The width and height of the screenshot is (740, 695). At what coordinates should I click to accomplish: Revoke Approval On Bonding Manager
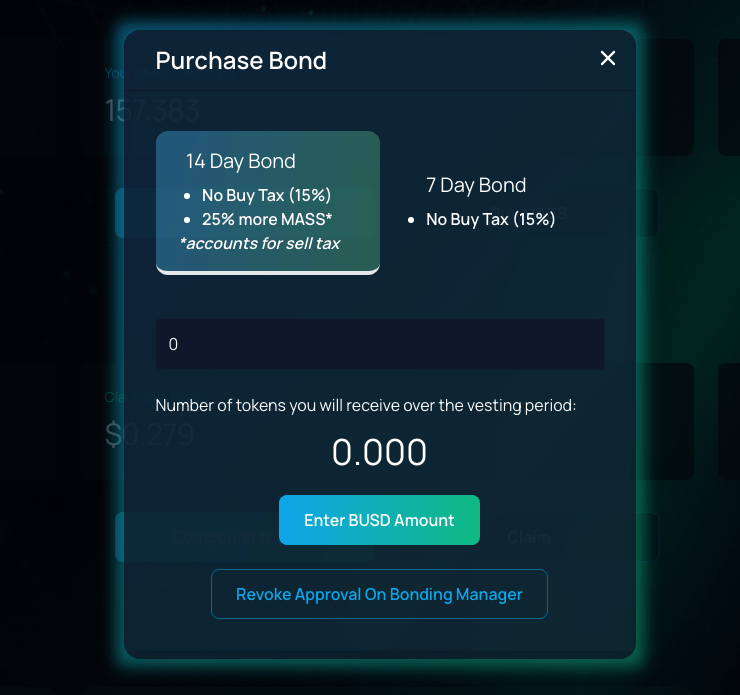[379, 594]
